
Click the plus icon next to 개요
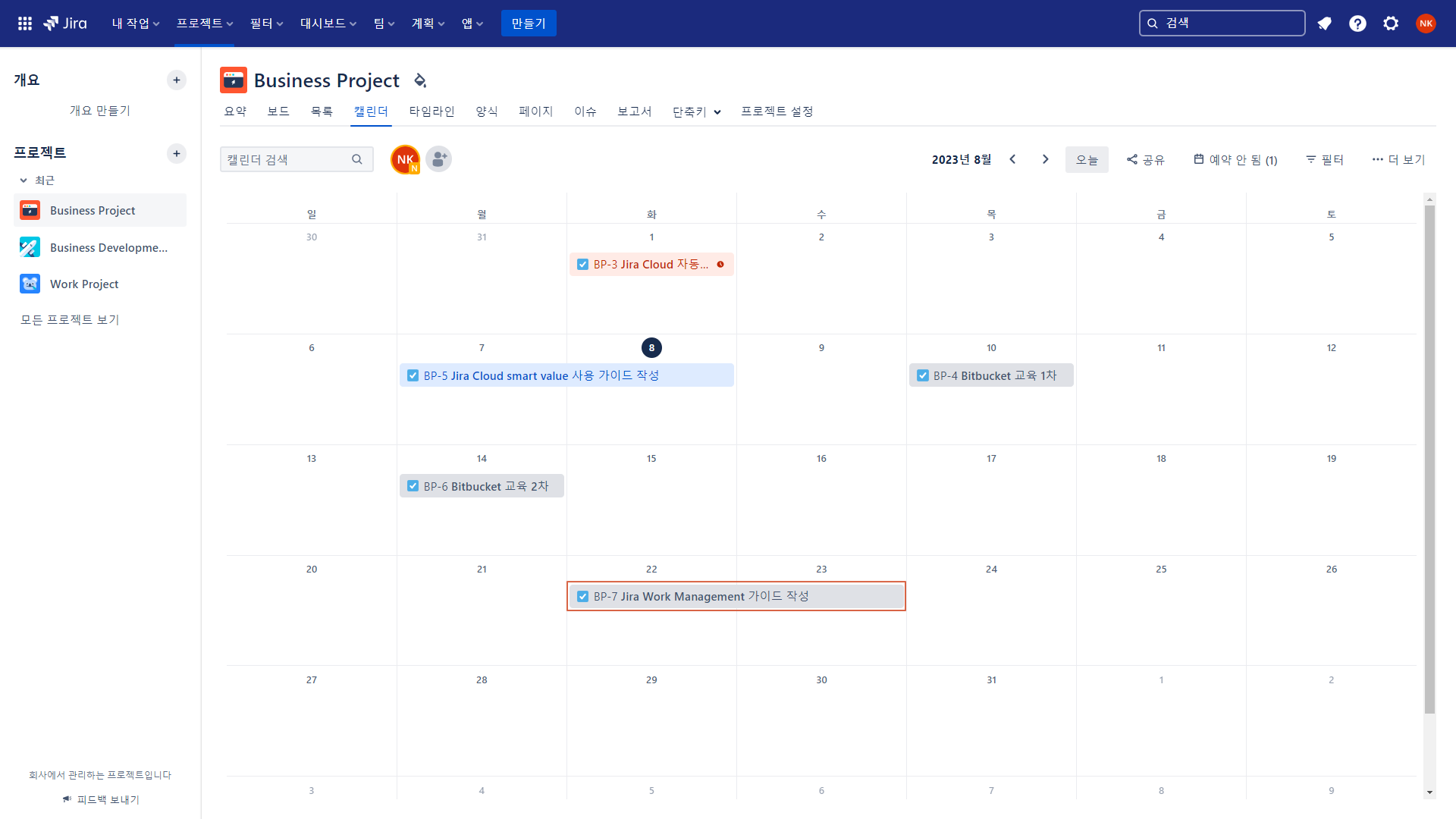(x=177, y=80)
